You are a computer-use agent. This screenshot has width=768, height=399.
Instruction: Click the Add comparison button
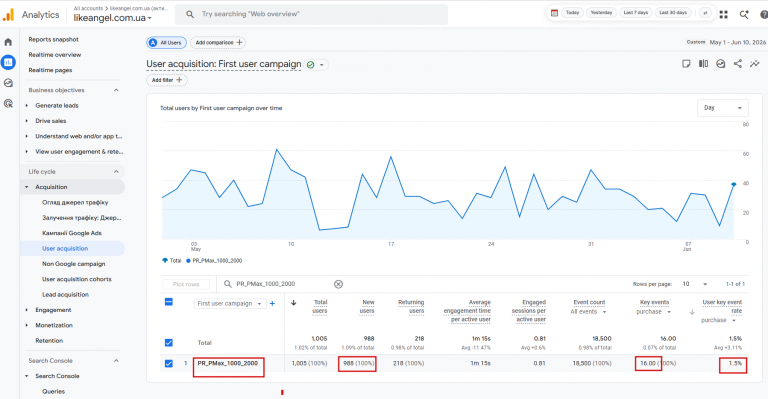point(218,43)
